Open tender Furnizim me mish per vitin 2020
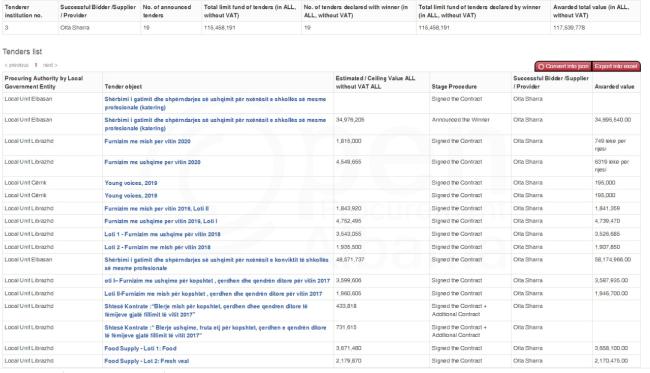The width and height of the screenshot is (650, 373). [147, 141]
